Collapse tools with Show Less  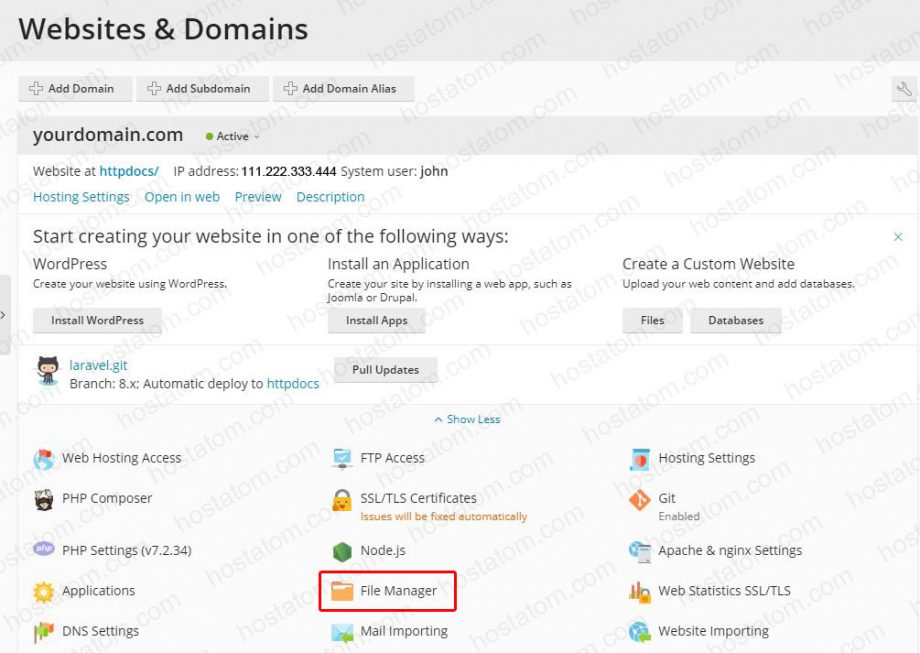(x=466, y=419)
